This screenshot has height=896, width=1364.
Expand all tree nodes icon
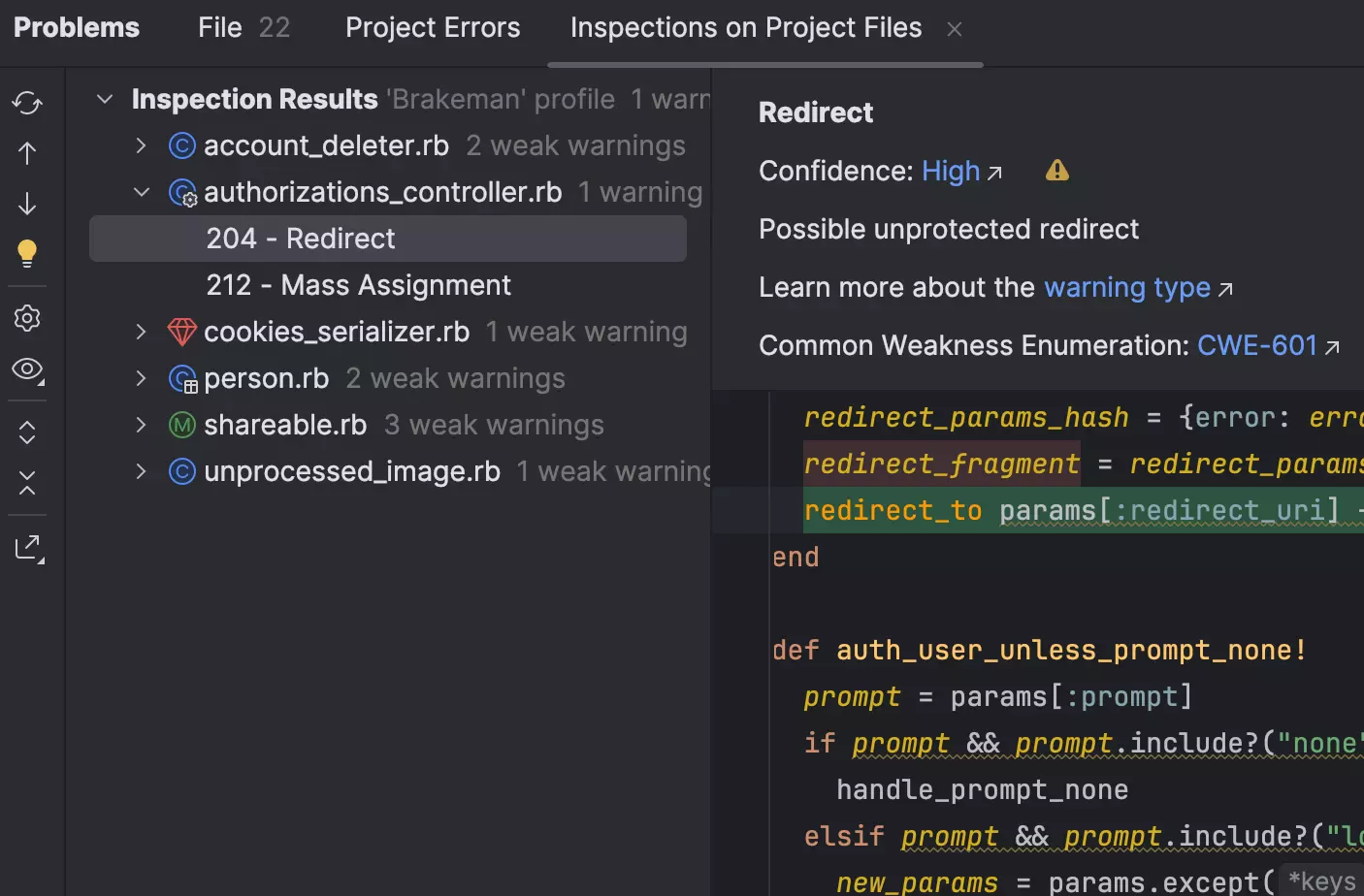click(27, 432)
